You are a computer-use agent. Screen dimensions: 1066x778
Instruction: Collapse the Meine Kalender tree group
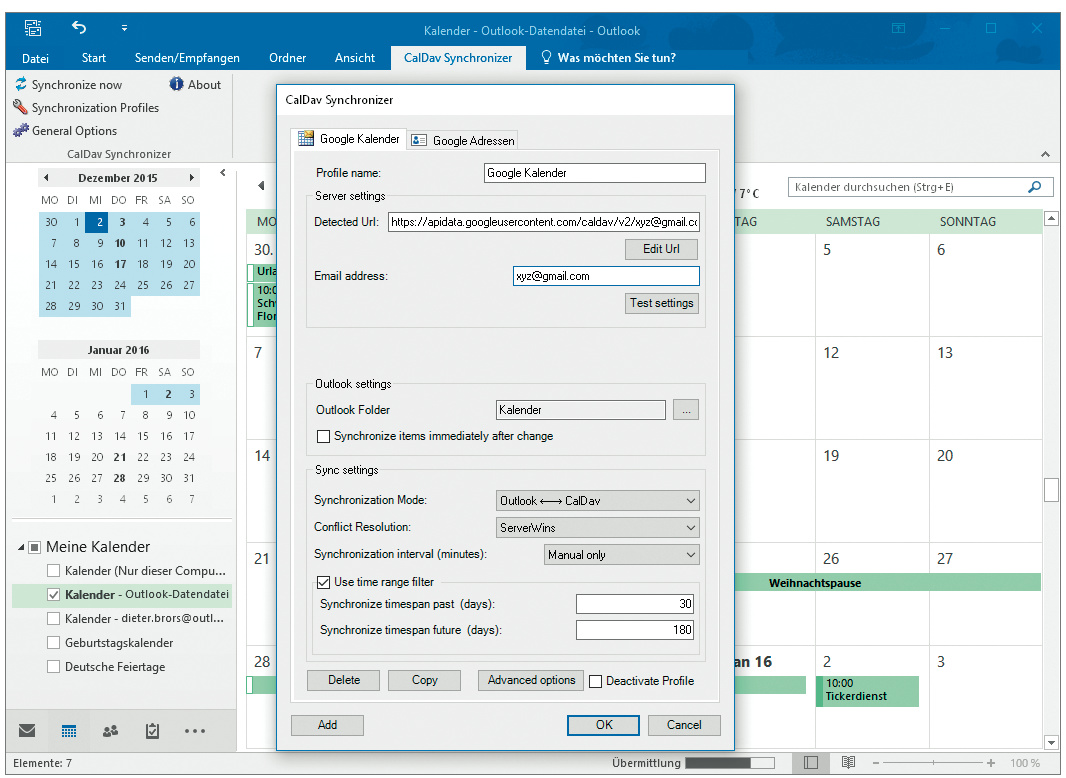pyautogui.click(x=21, y=547)
